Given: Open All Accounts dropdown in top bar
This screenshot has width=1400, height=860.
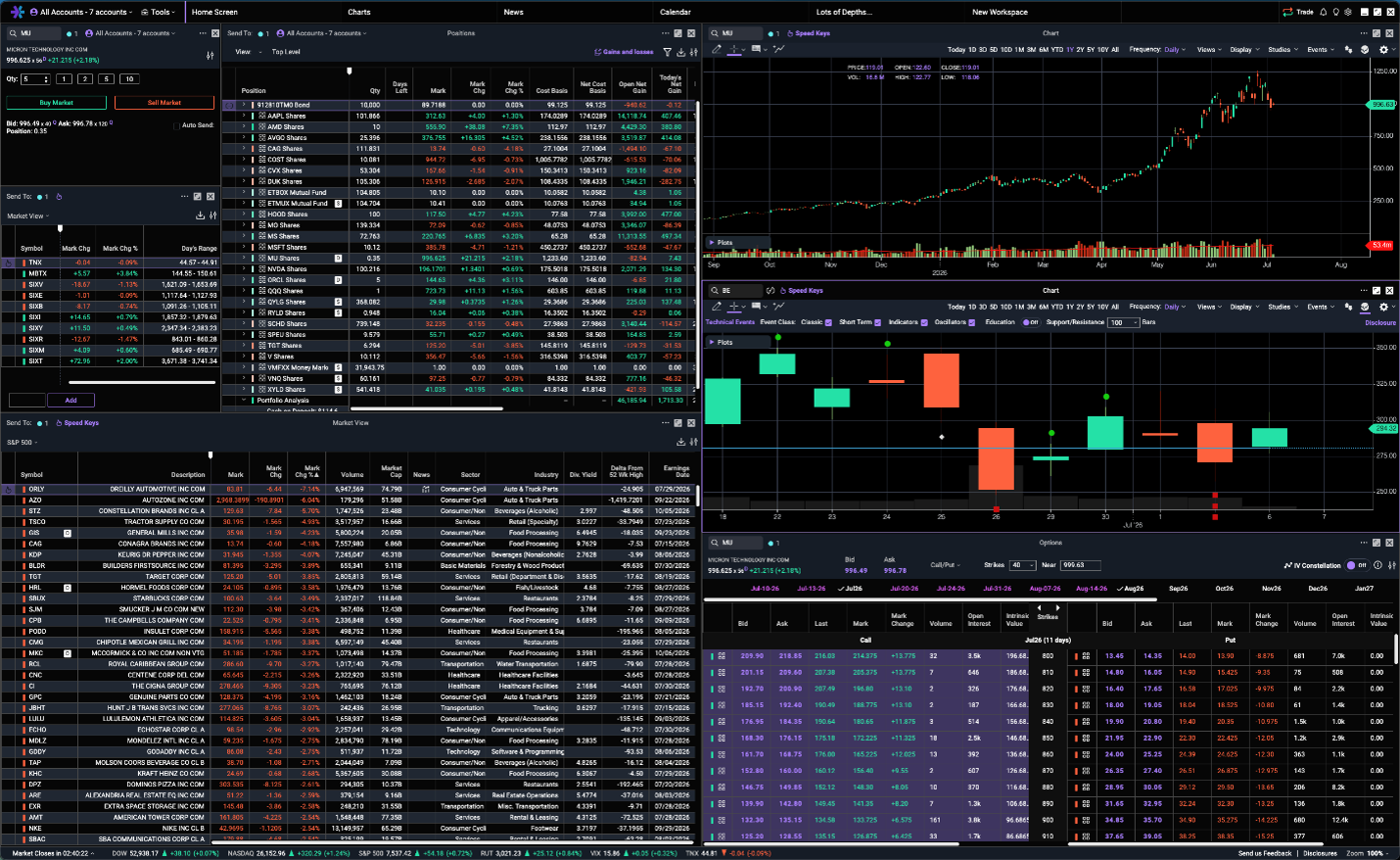Looking at the screenshot, I should (81, 12).
